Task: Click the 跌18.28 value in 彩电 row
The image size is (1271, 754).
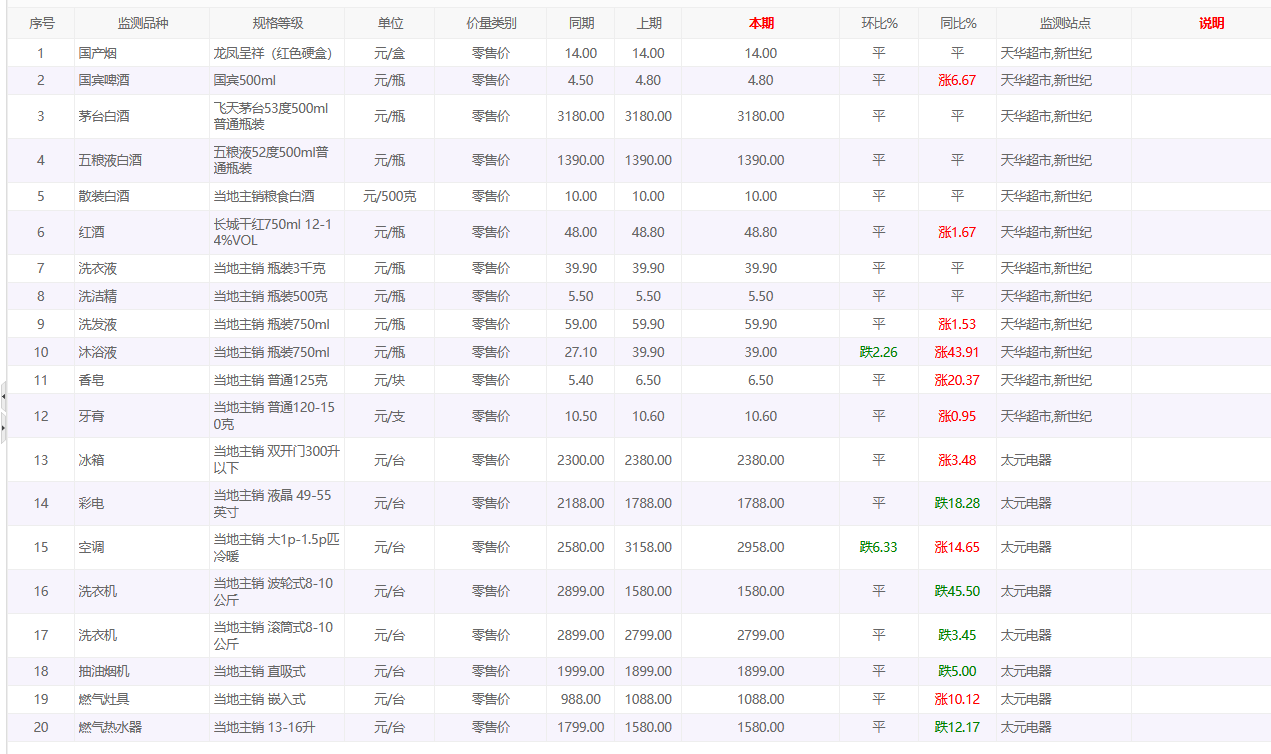Action: [957, 503]
